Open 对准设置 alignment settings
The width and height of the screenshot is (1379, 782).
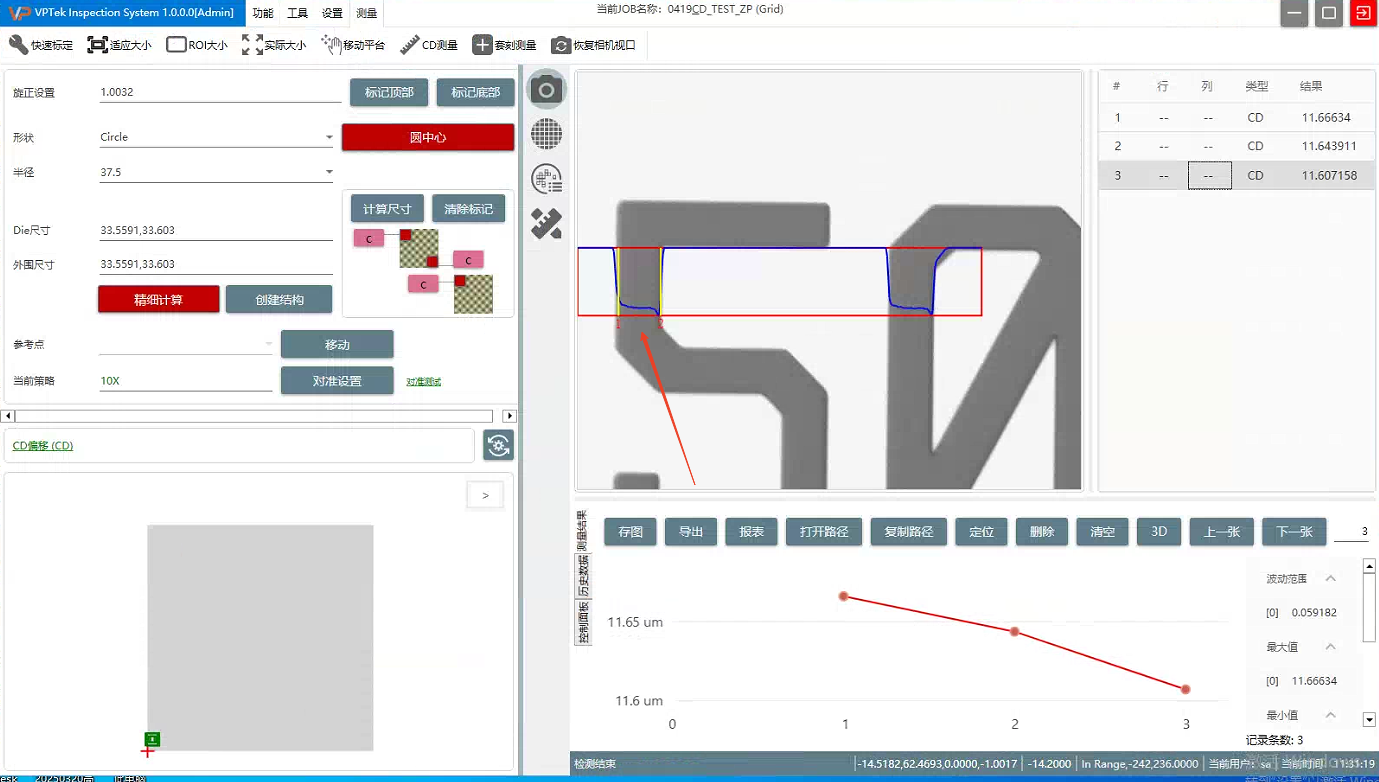pos(337,381)
